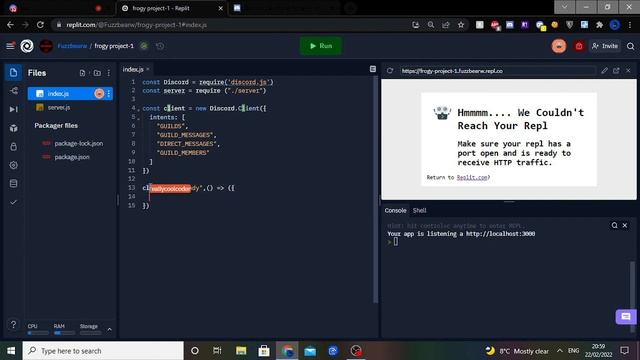Show hidden system tray icons chevron
Image resolution: width=640 pixels, height=360 pixels.
[x=559, y=351]
